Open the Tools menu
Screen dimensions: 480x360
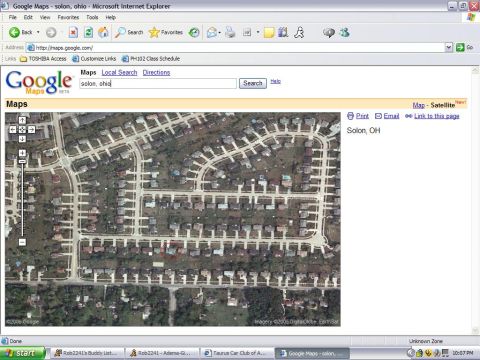pyautogui.click(x=92, y=17)
